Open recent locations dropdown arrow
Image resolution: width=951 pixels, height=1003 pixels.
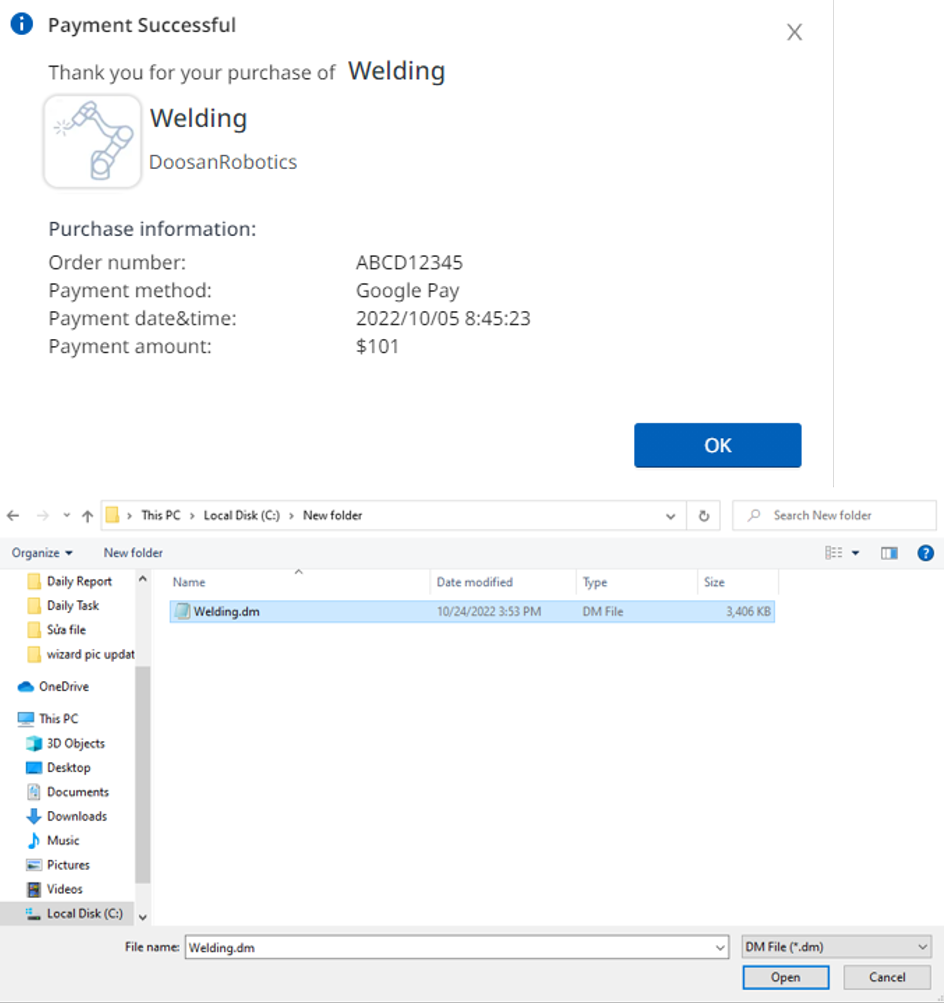67,516
